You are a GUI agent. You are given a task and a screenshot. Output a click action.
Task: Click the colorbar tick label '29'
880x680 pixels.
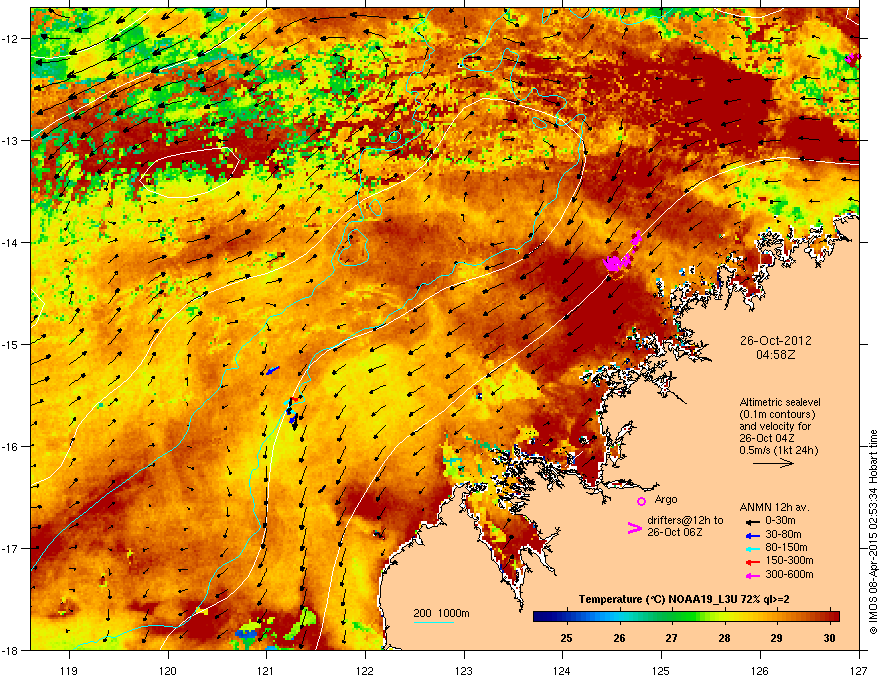(x=776, y=638)
